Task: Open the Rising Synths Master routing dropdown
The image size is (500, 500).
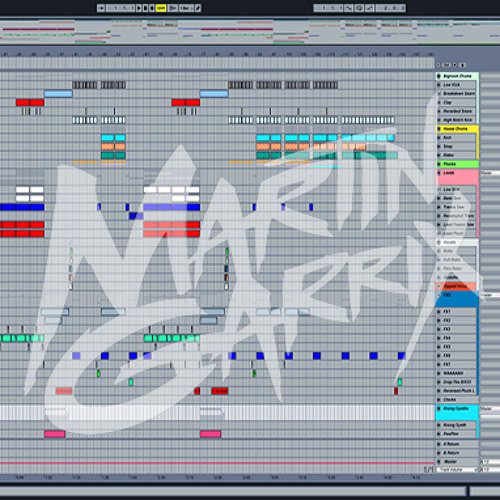Action: point(490,408)
